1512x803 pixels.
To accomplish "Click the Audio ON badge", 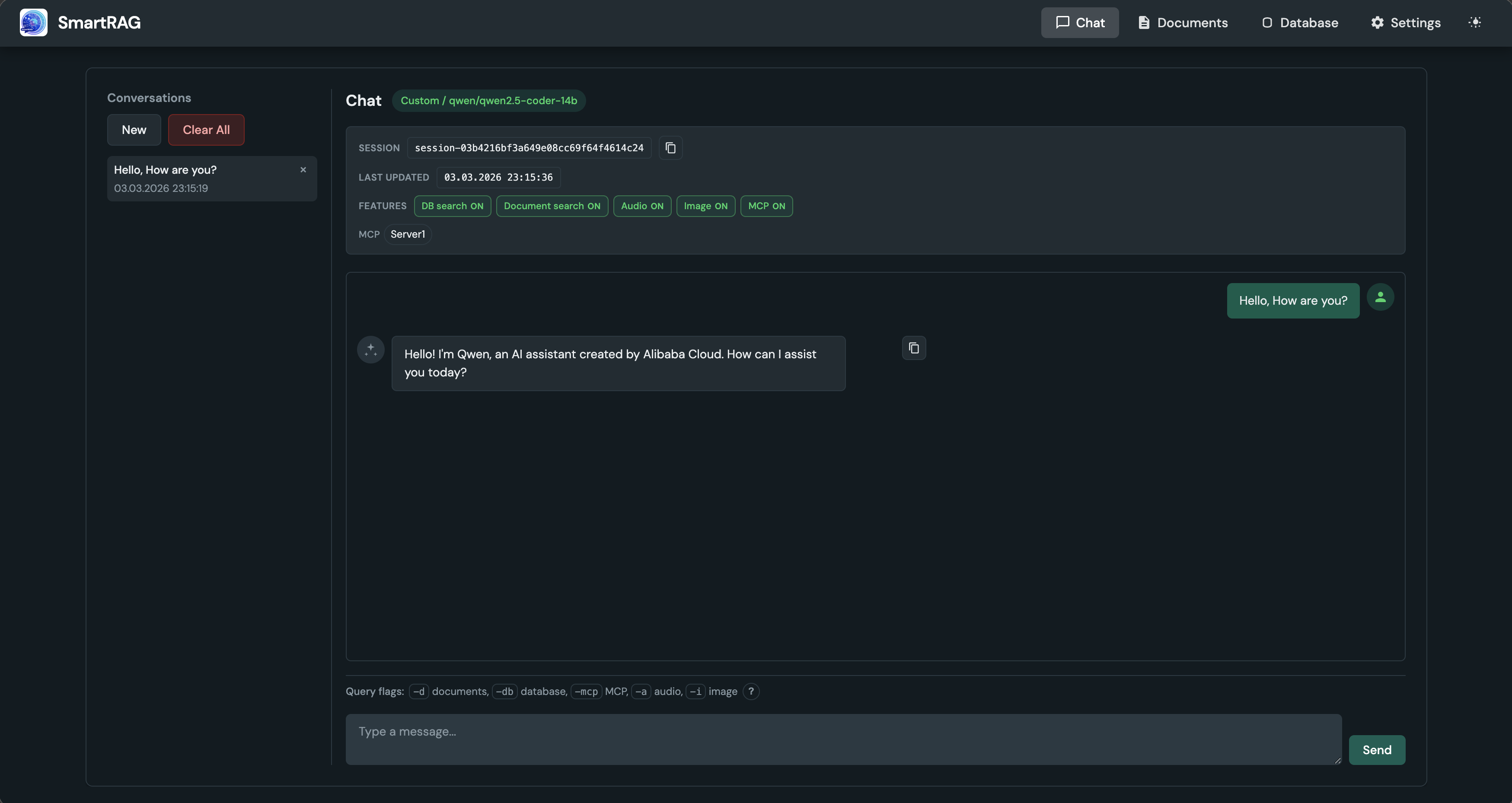I will pyautogui.click(x=642, y=206).
